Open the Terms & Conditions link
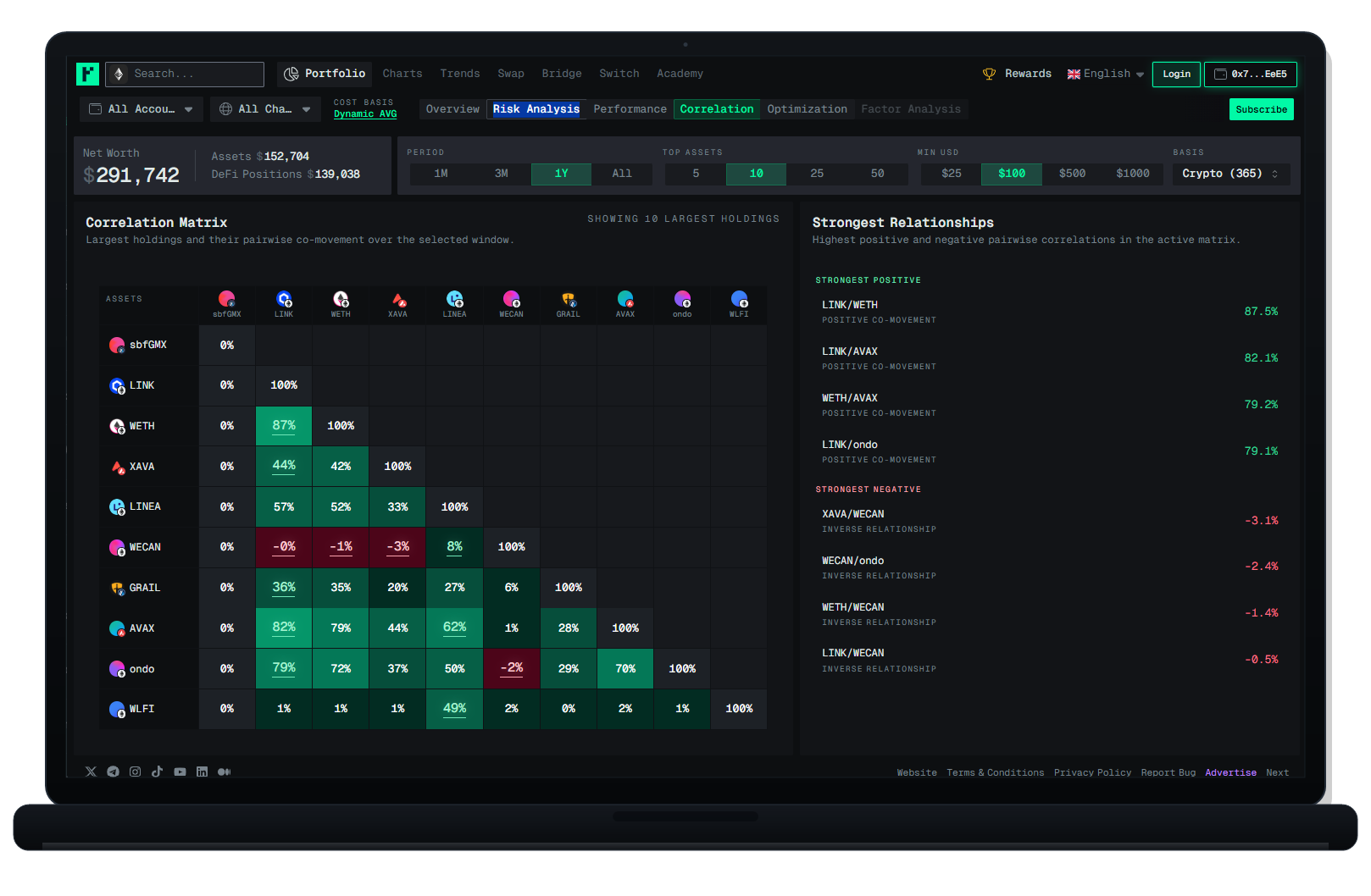Screen dimensions: 1371x896 point(995,772)
